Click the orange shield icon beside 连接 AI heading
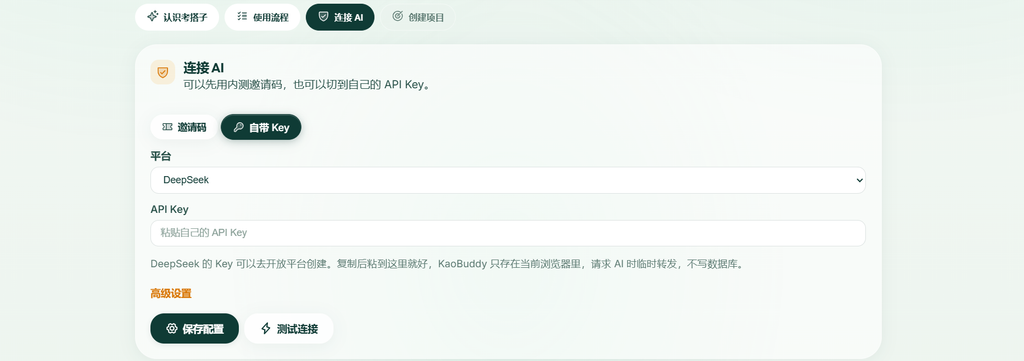Image resolution: width=1024 pixels, height=361 pixels. [x=163, y=72]
